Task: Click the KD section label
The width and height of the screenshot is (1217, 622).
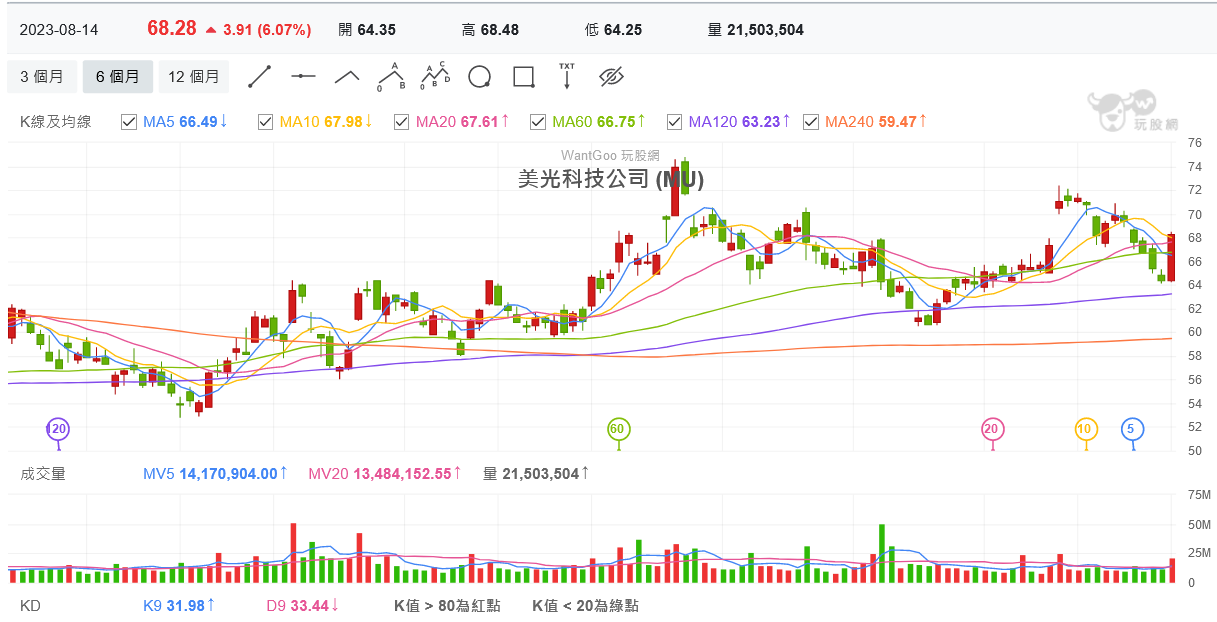Action: (30, 605)
